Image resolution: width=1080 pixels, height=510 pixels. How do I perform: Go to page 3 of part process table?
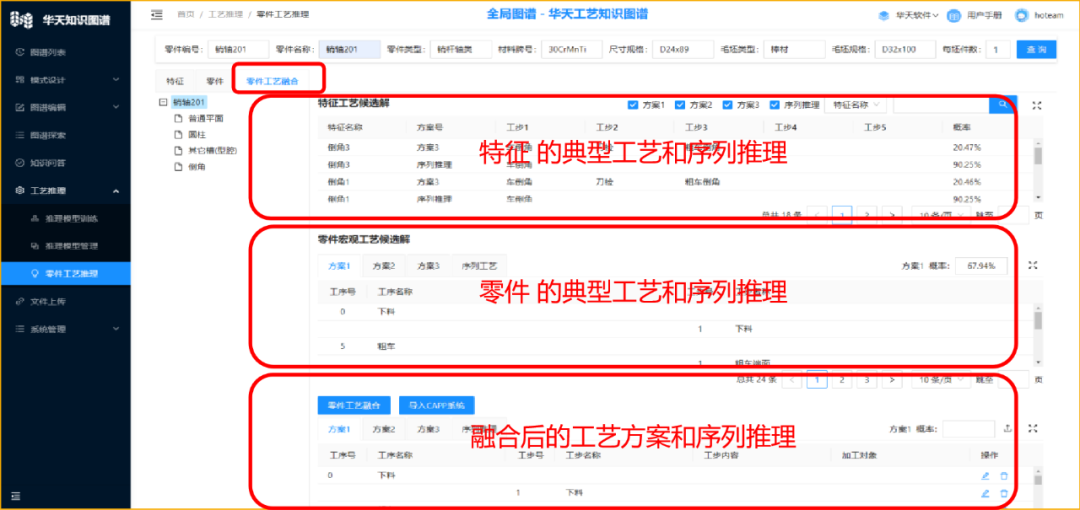866,380
